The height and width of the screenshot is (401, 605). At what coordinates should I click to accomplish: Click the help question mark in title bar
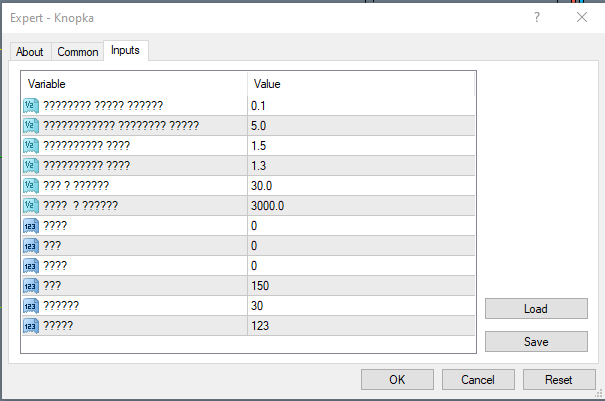click(537, 17)
